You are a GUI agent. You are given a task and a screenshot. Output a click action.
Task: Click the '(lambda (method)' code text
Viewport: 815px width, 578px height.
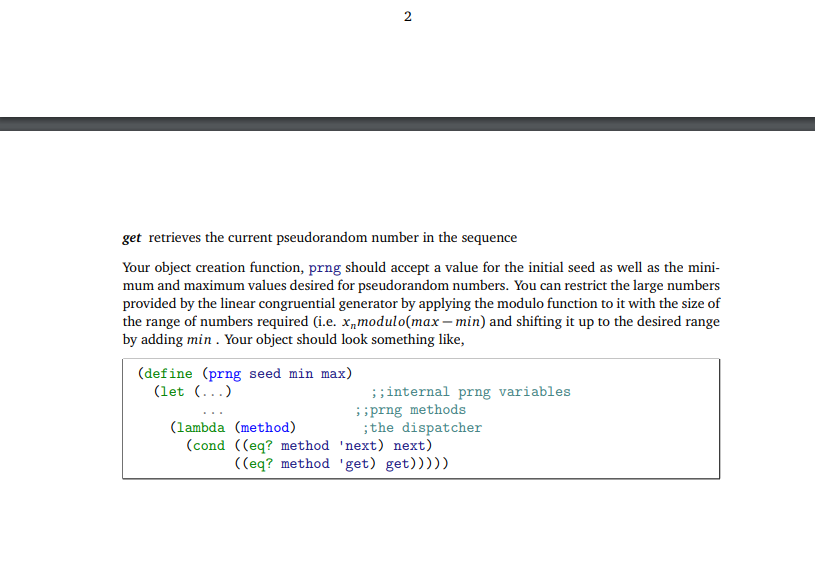tap(233, 428)
